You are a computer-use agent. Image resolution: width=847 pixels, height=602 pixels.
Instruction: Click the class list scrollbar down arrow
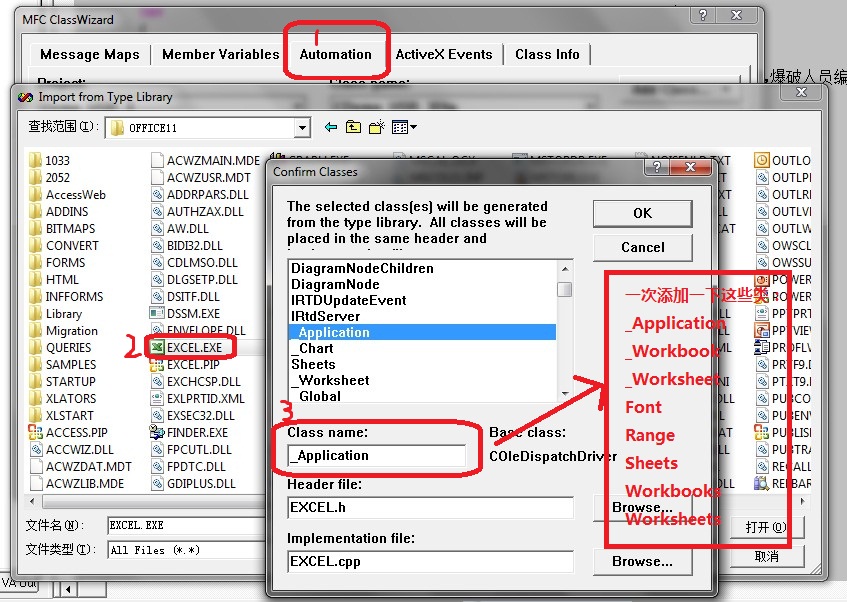pos(565,394)
